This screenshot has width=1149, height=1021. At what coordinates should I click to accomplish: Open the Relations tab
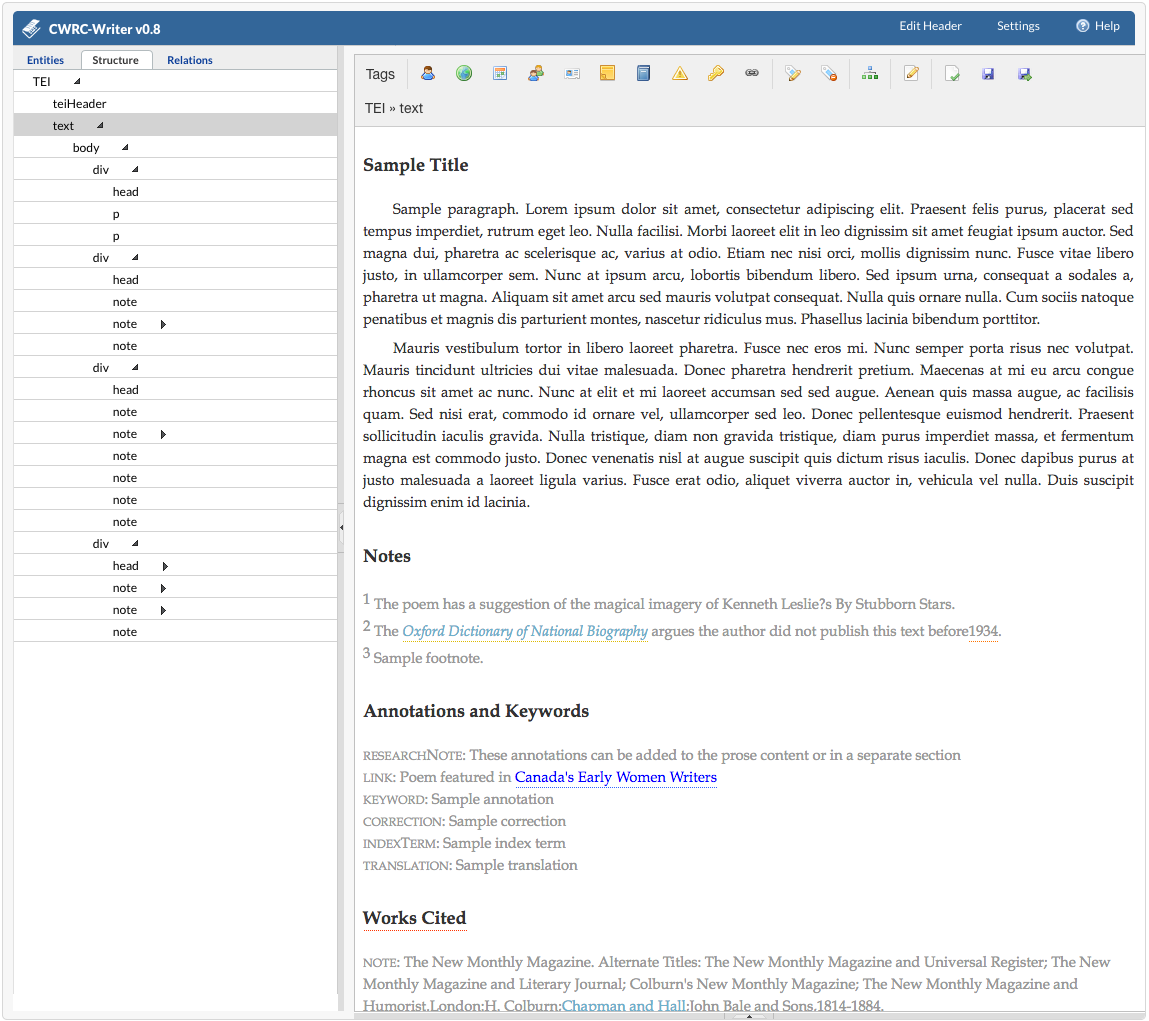click(x=190, y=60)
